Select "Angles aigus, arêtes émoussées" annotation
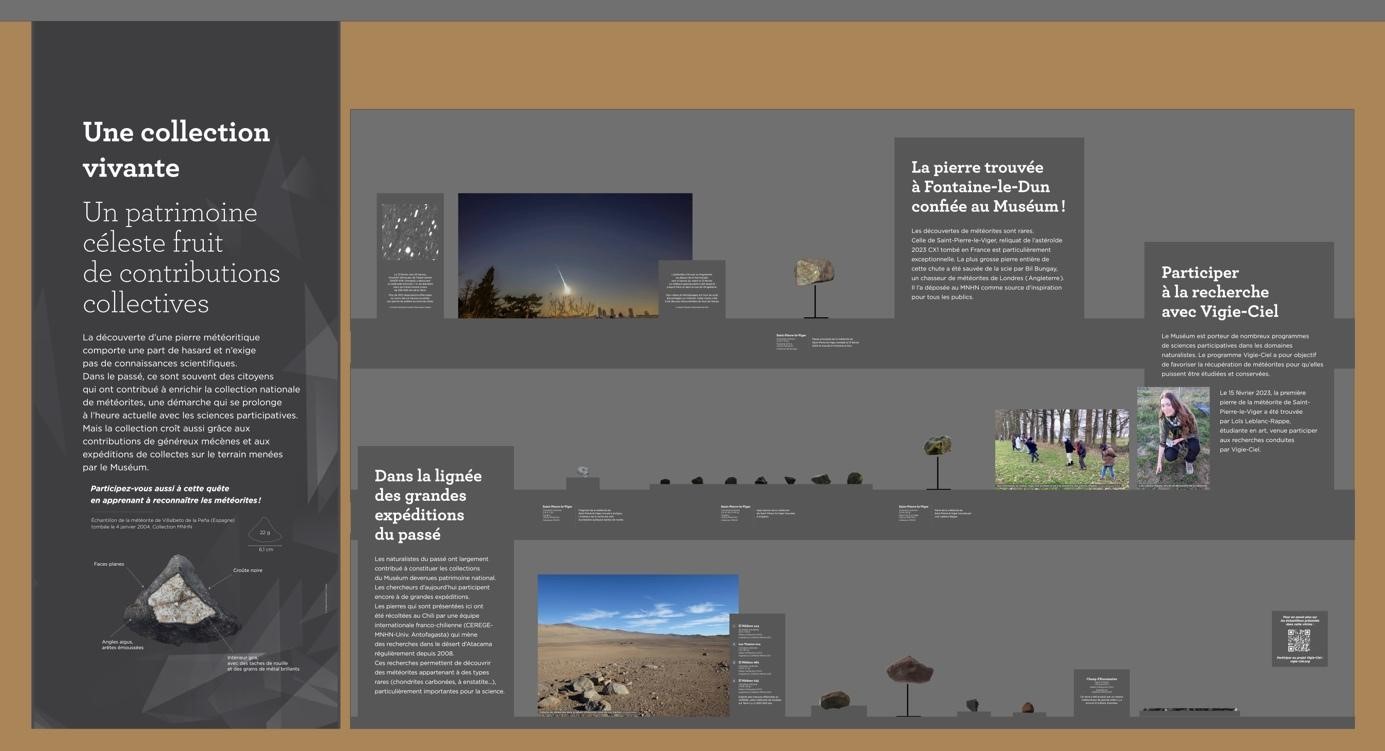Image resolution: width=1385 pixels, height=751 pixels. tap(122, 645)
